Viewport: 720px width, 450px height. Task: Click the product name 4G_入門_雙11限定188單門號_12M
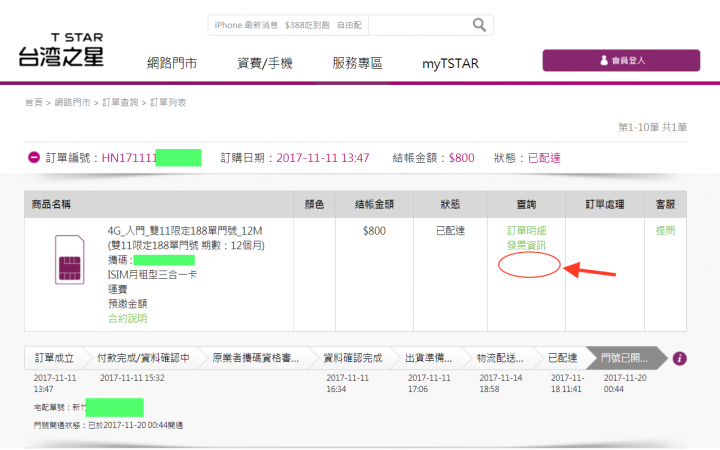click(185, 231)
